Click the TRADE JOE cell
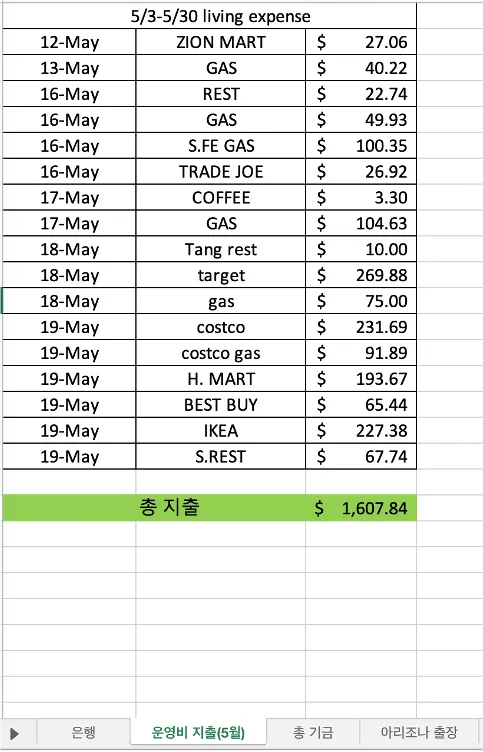 [221, 172]
